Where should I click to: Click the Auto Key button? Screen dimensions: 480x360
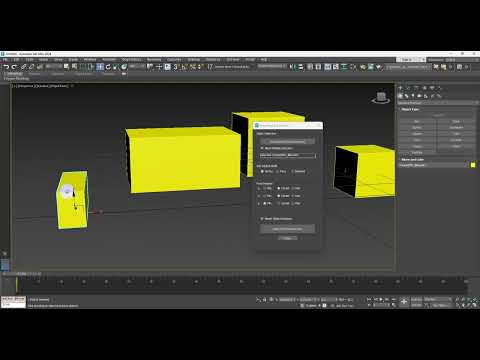pos(416,299)
